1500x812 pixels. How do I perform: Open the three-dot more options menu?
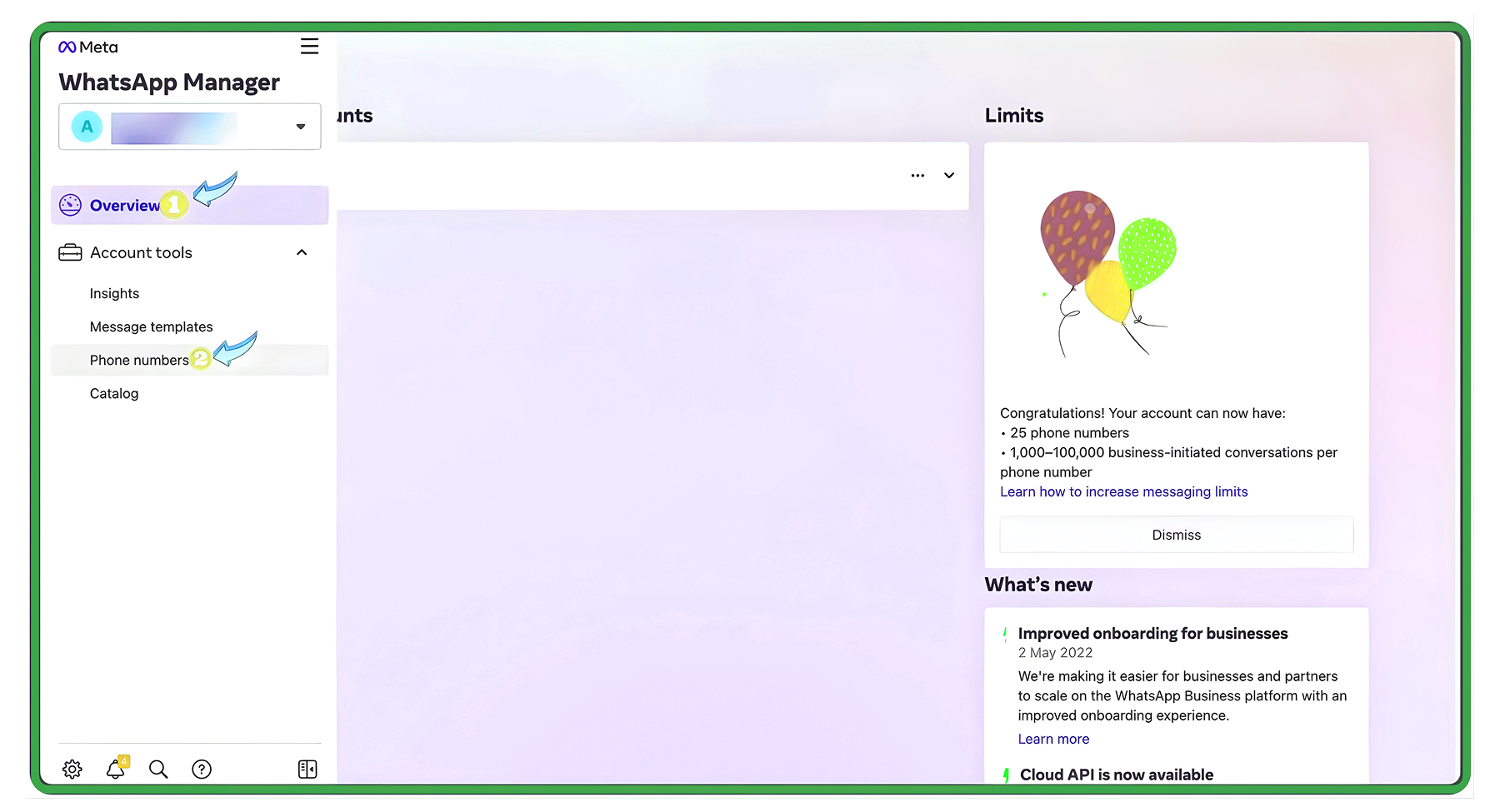point(917,176)
